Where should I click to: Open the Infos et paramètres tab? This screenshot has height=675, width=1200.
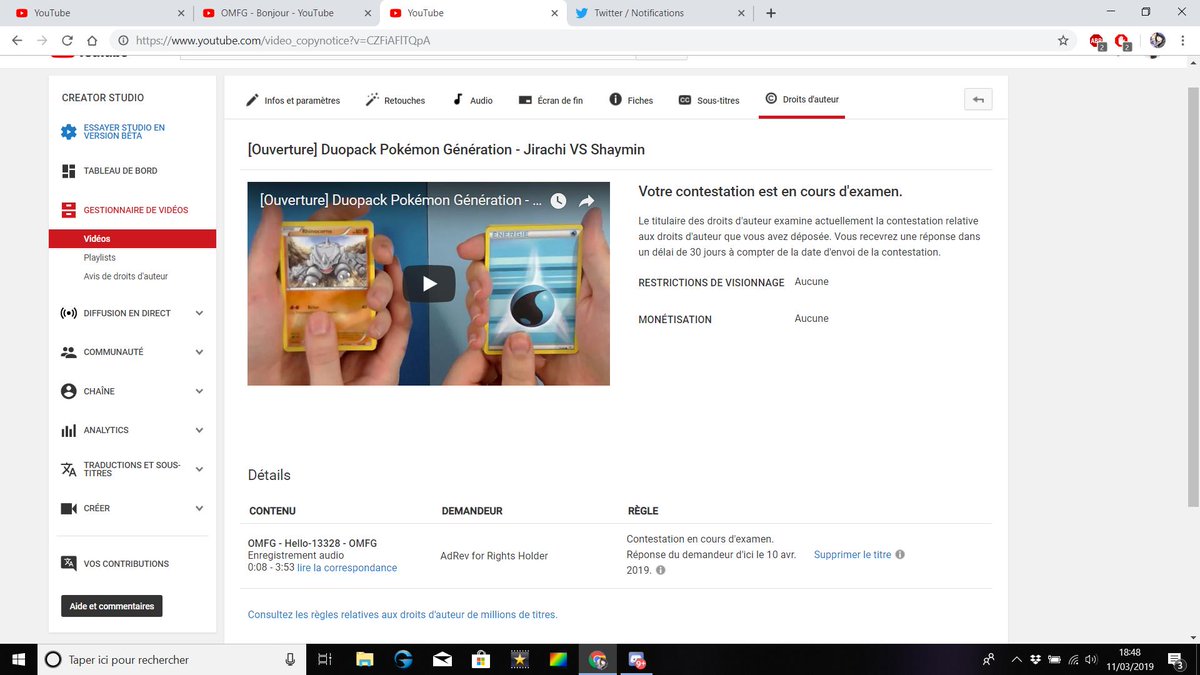(293, 100)
